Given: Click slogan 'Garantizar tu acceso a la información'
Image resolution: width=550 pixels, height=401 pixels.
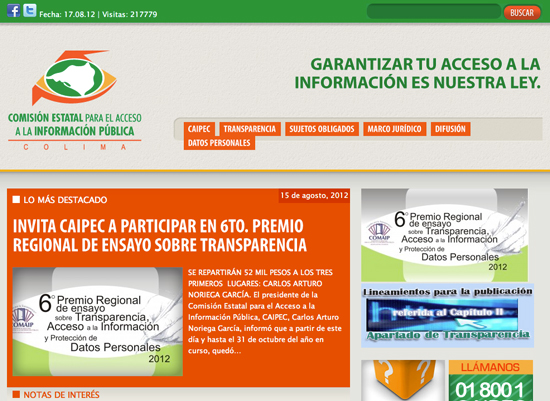Looking at the screenshot, I should tap(417, 73).
